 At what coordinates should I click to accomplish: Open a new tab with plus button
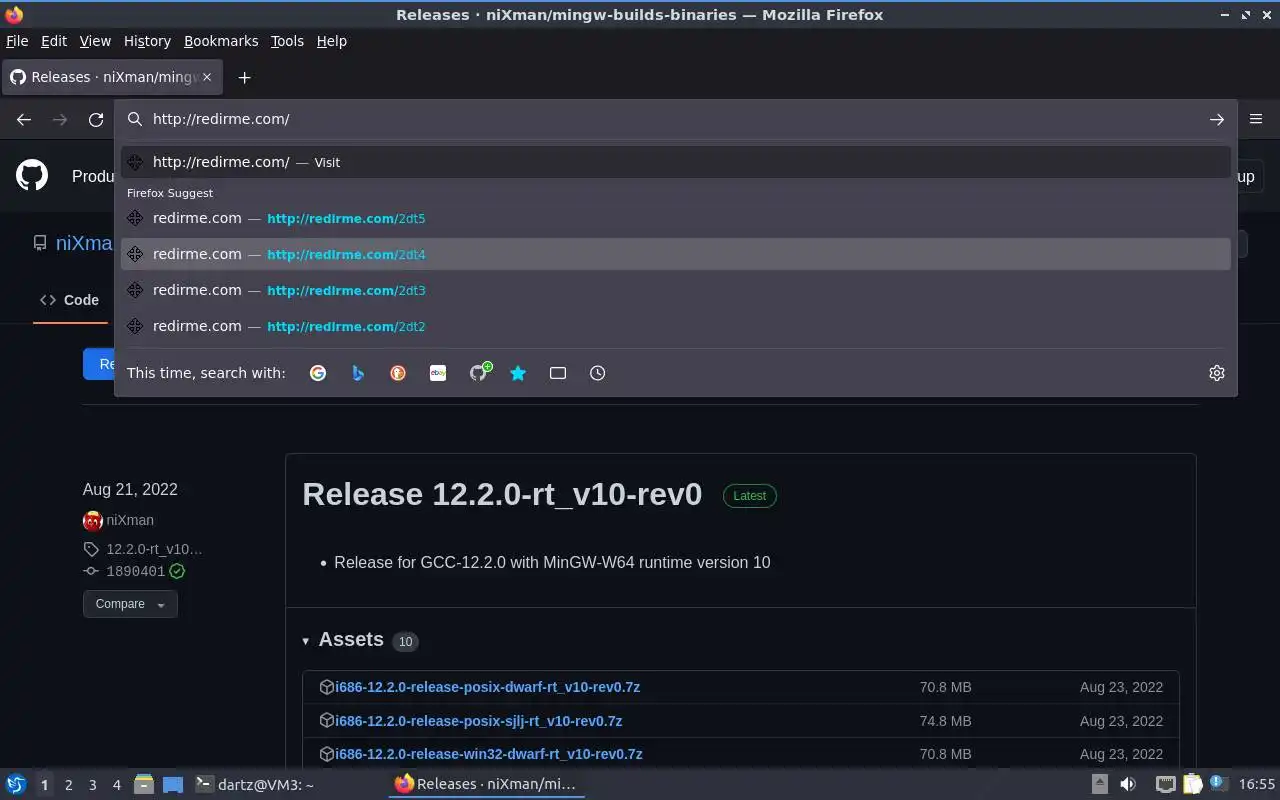244,77
